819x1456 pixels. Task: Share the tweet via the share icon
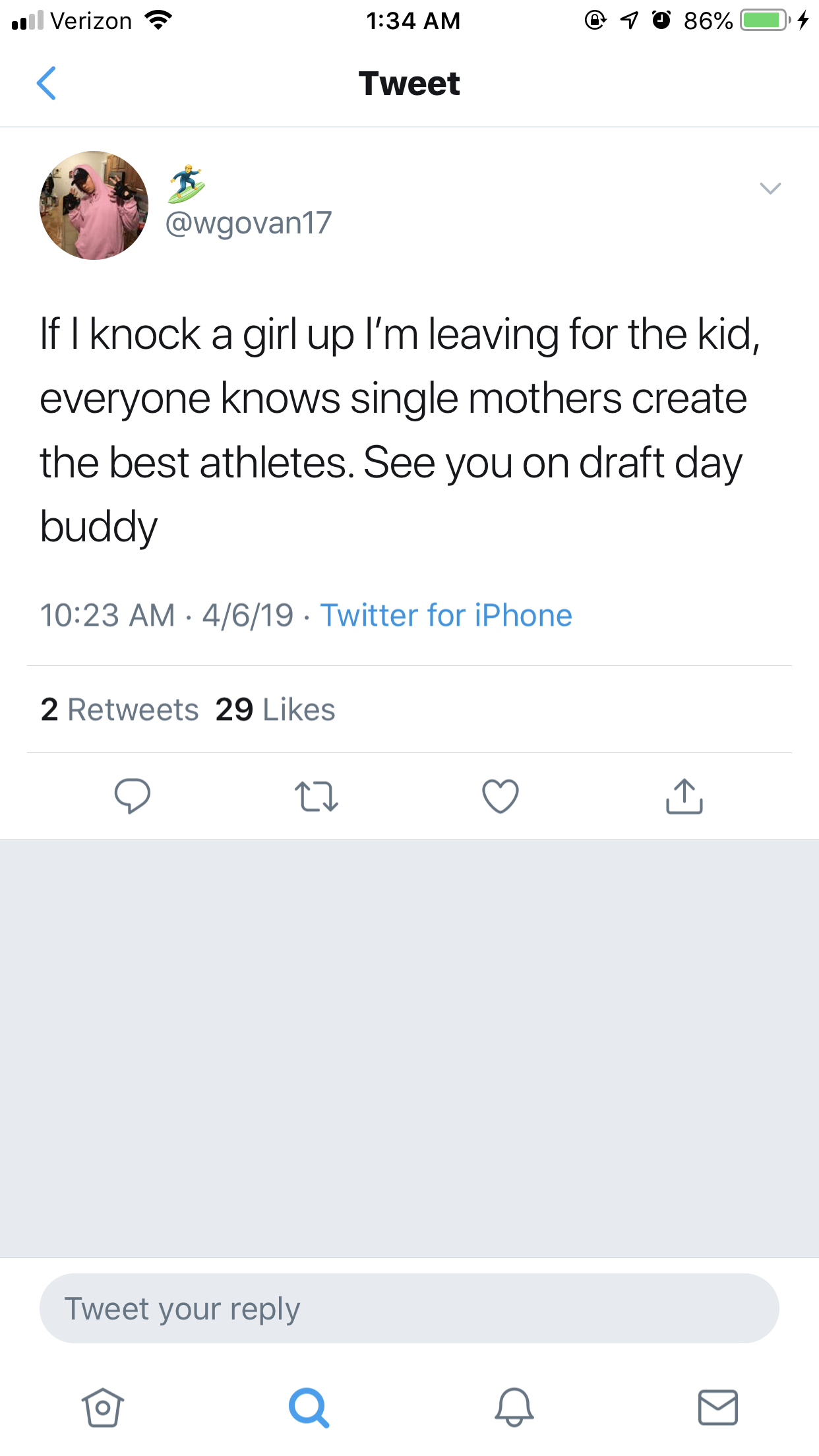point(684,796)
